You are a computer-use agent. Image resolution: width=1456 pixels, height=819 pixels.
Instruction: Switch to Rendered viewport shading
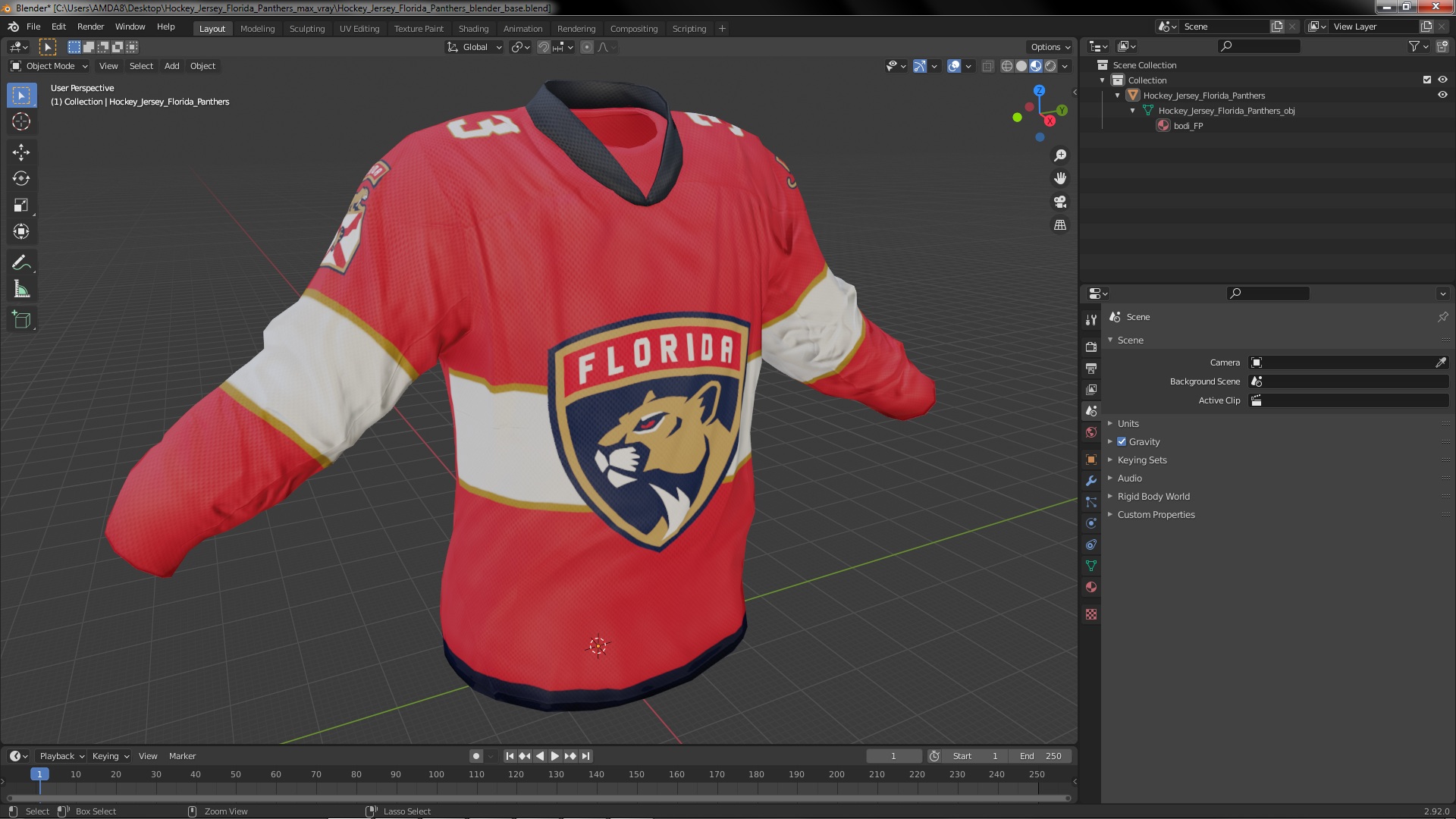(x=1050, y=66)
